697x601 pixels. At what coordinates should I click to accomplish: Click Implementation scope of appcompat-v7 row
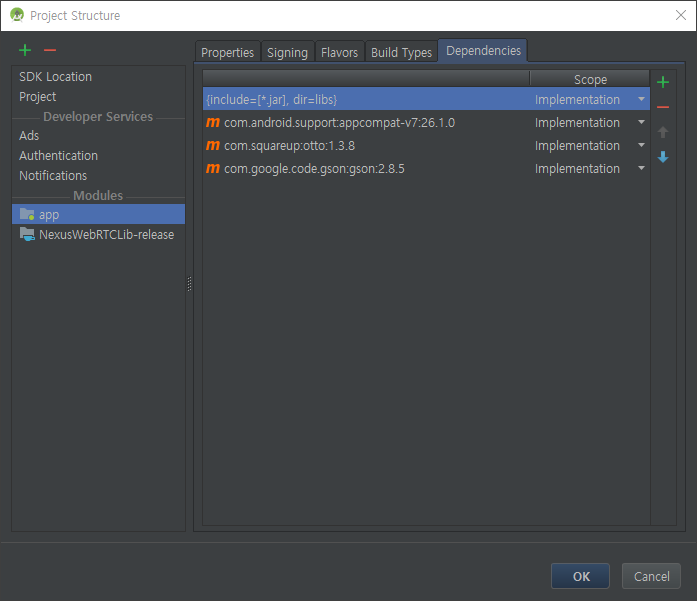[x=577, y=122]
